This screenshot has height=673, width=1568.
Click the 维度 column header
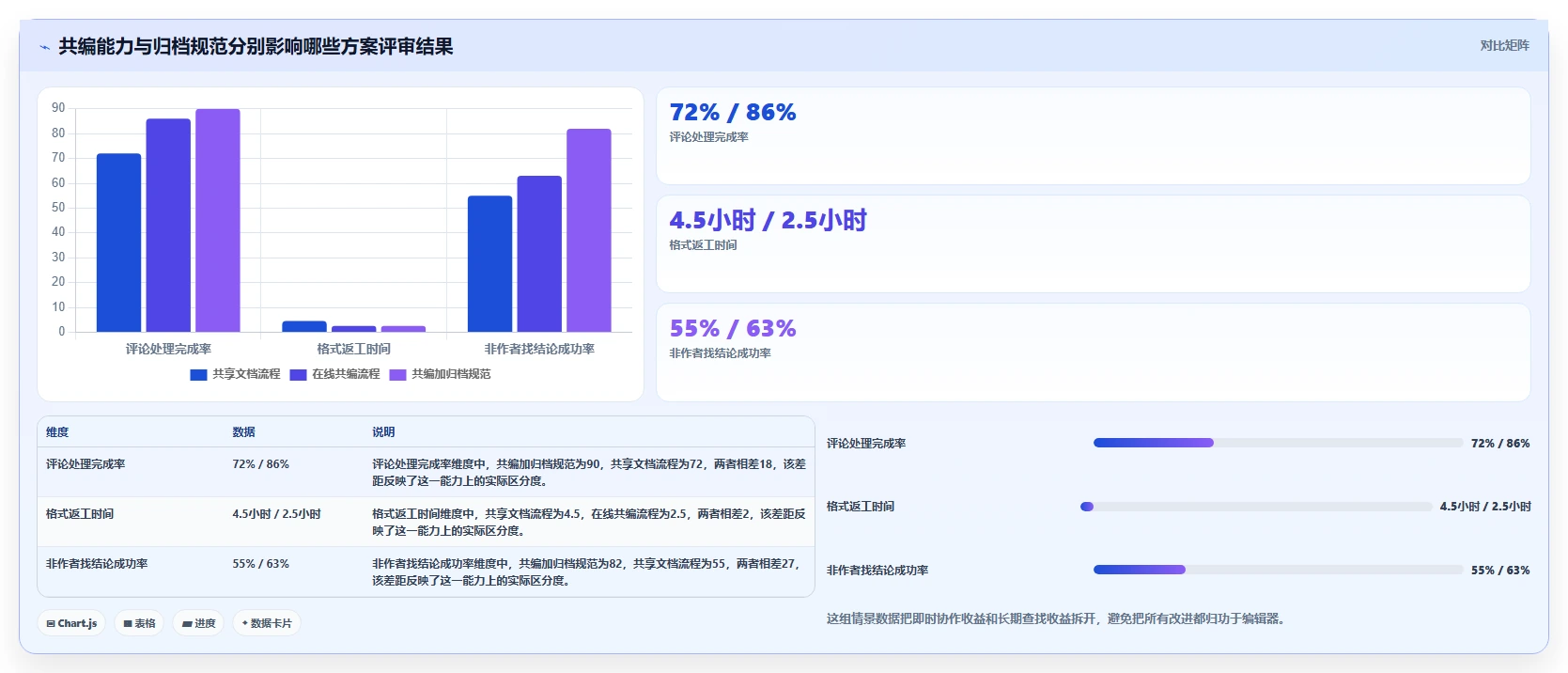(57, 432)
